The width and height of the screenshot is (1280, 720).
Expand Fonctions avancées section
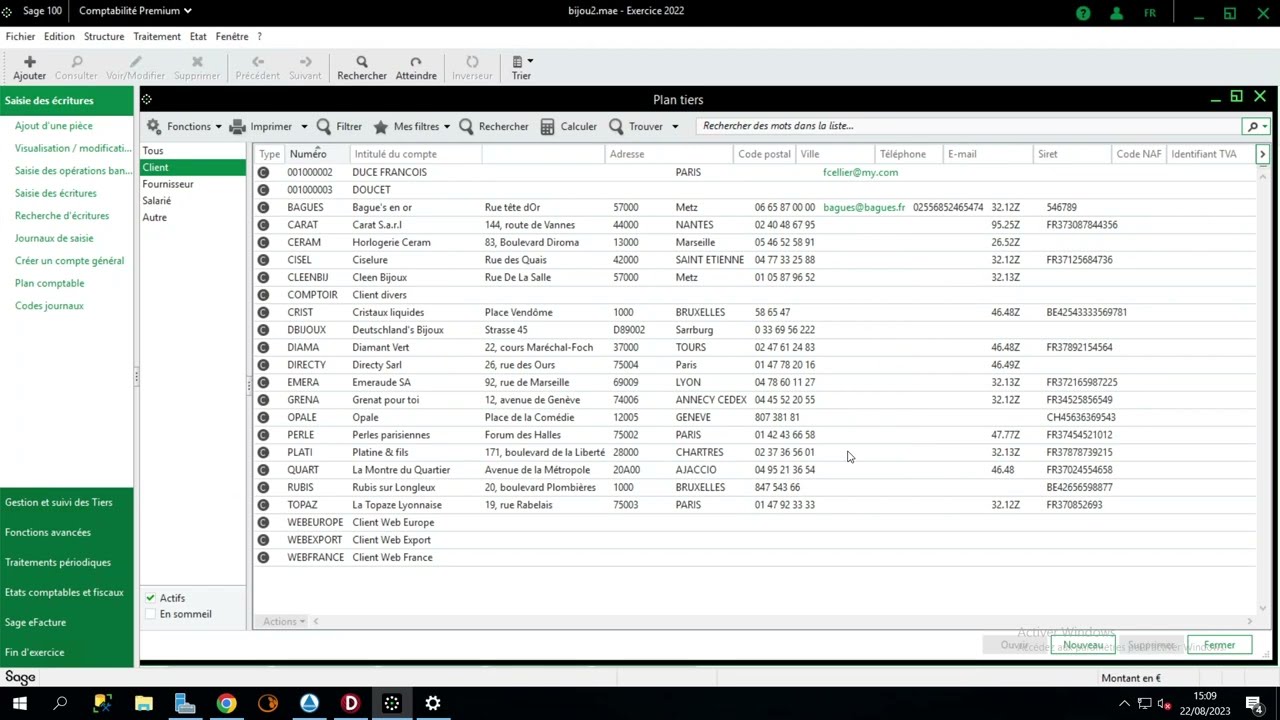[x=66, y=532]
